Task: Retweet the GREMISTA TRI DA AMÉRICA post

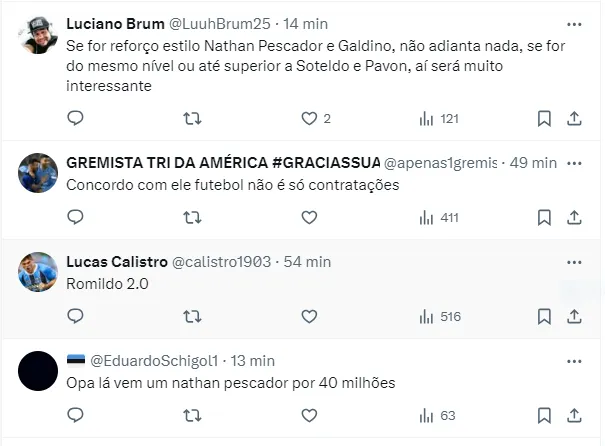Action: [192, 218]
